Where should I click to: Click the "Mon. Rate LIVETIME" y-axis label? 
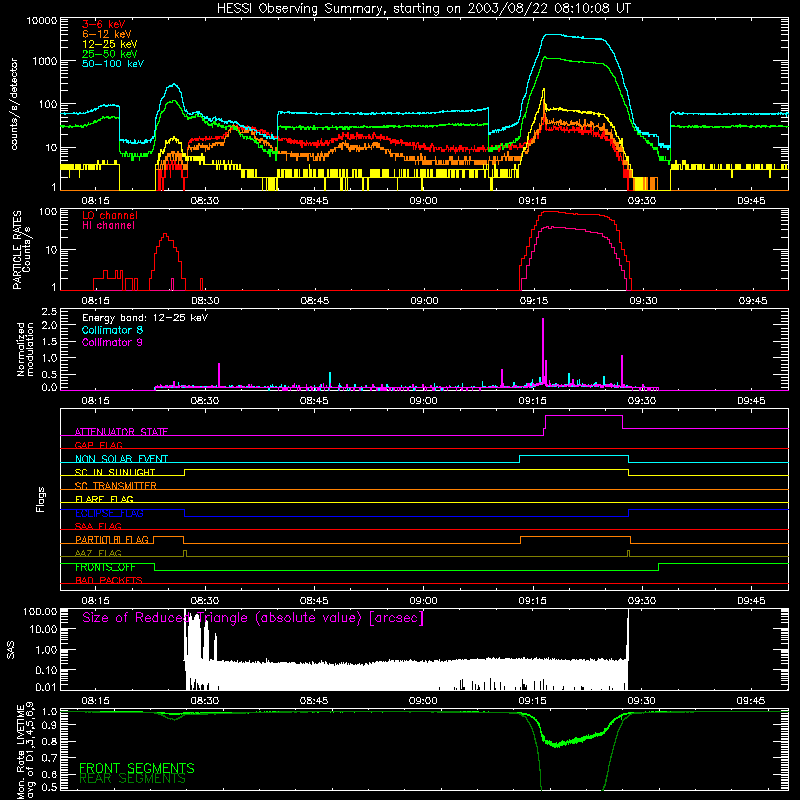click(20, 752)
